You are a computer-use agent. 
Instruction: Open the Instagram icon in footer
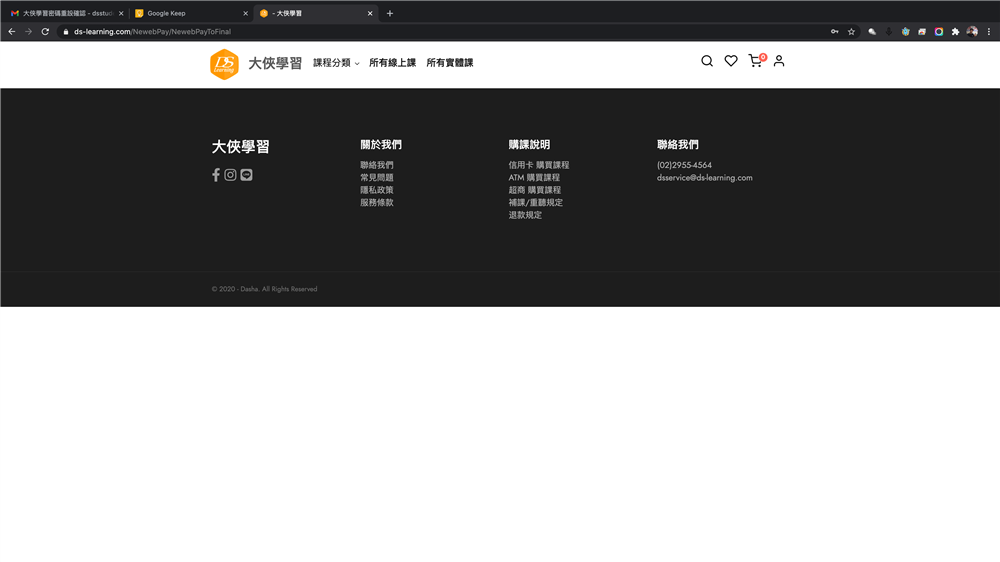230,175
